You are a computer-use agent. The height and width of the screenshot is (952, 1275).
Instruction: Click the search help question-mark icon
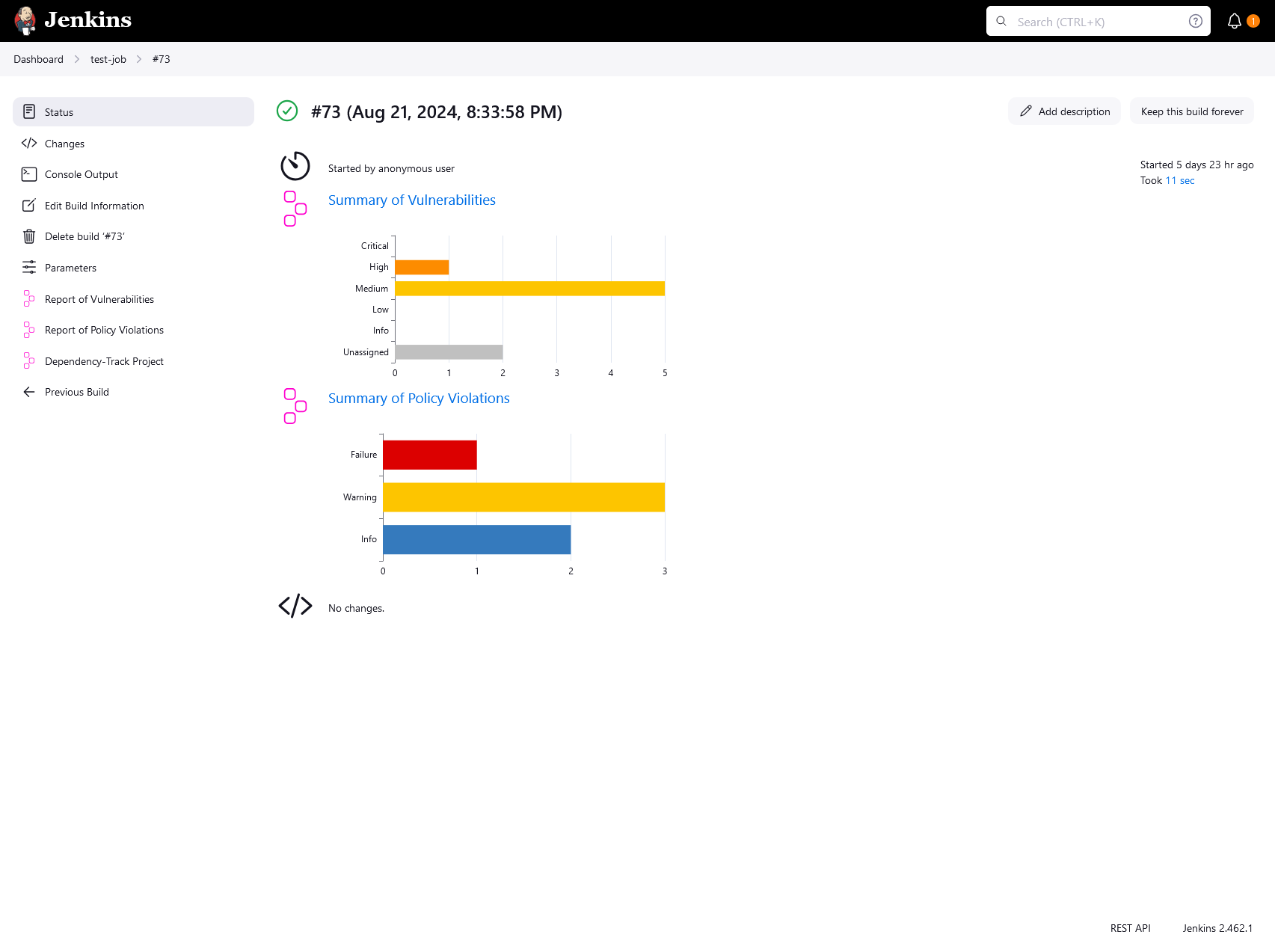(x=1196, y=21)
